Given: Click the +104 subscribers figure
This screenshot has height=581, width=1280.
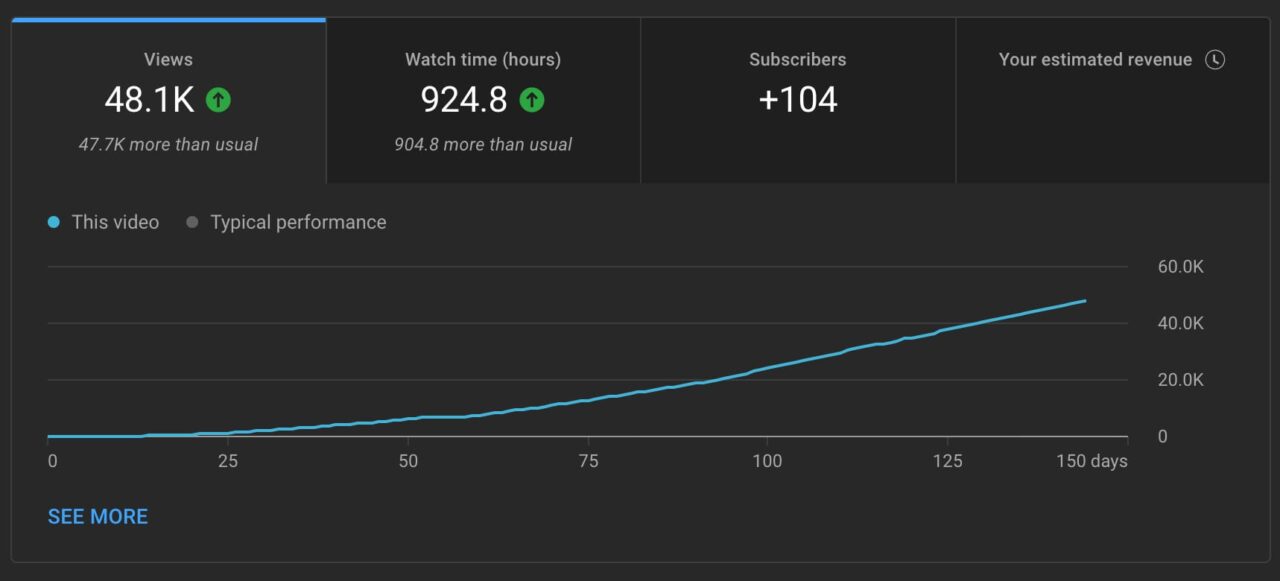Looking at the screenshot, I should pos(797,99).
